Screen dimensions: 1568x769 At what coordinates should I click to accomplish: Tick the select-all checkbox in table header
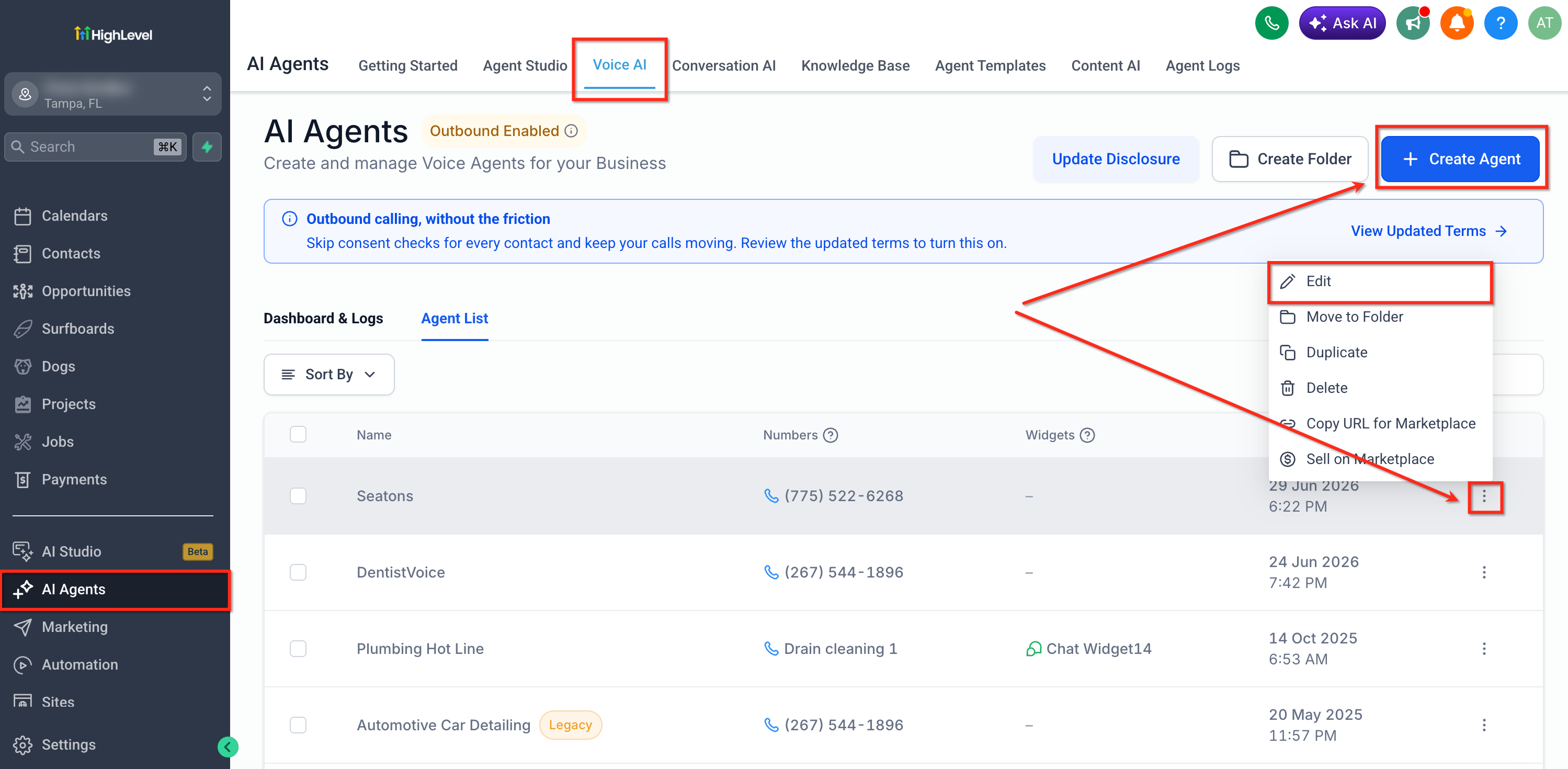point(298,434)
